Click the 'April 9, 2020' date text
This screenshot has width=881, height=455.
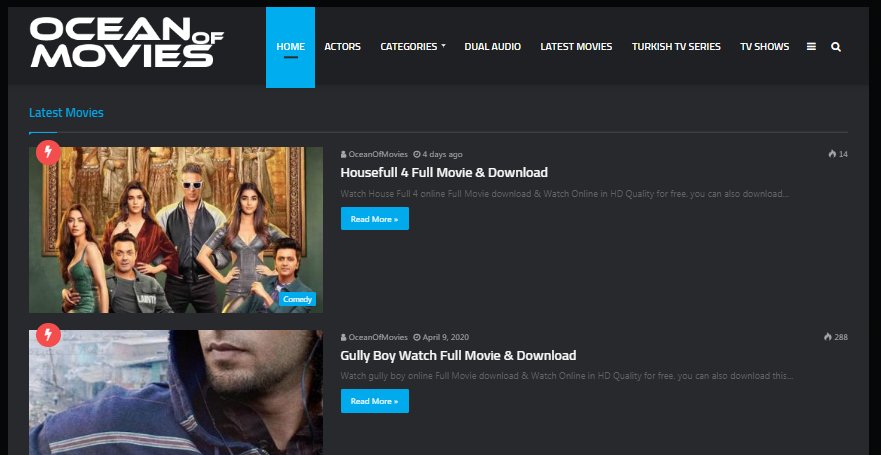(446, 338)
